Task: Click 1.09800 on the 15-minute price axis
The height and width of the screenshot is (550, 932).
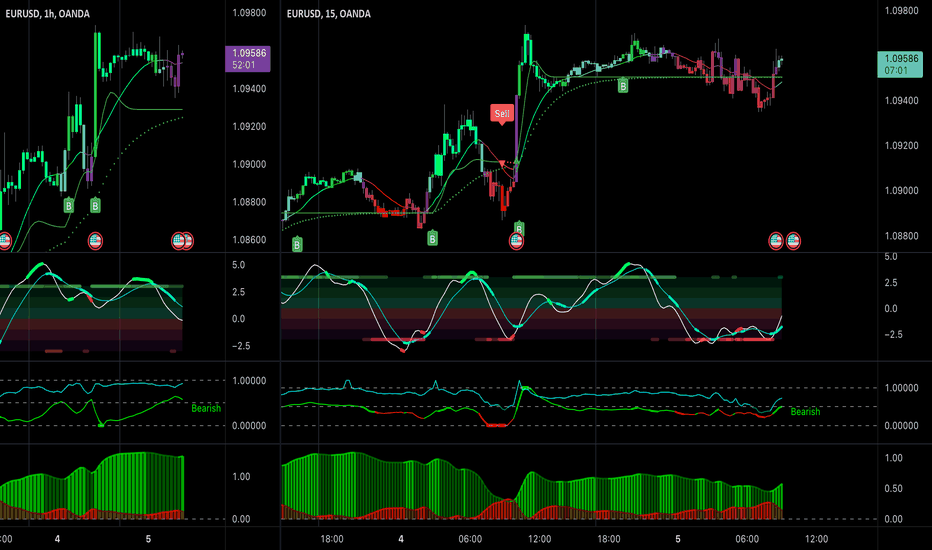Action: (x=902, y=10)
